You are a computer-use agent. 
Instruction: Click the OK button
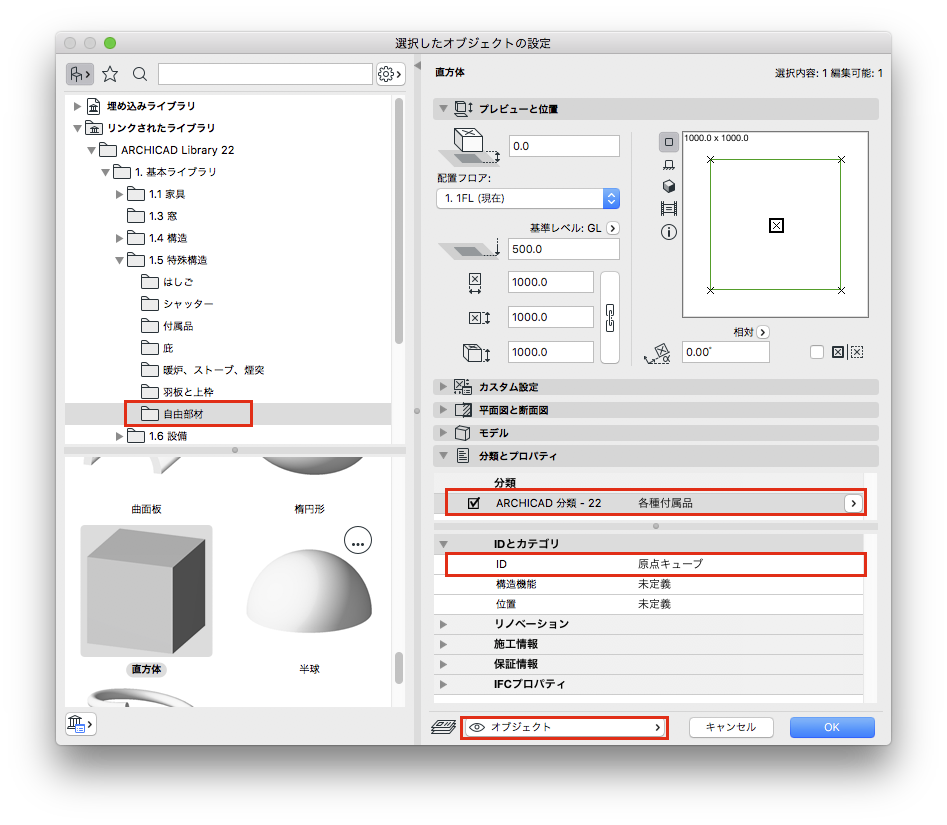832,727
